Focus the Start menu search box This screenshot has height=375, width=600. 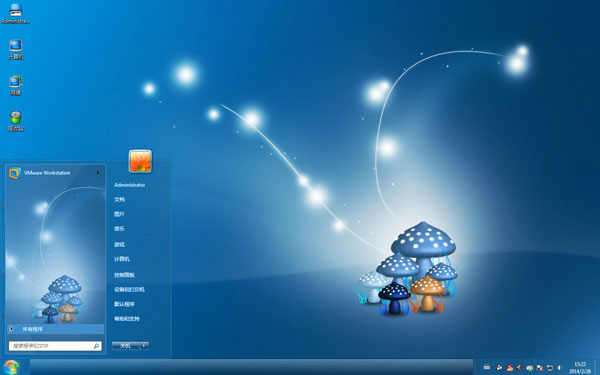55,346
